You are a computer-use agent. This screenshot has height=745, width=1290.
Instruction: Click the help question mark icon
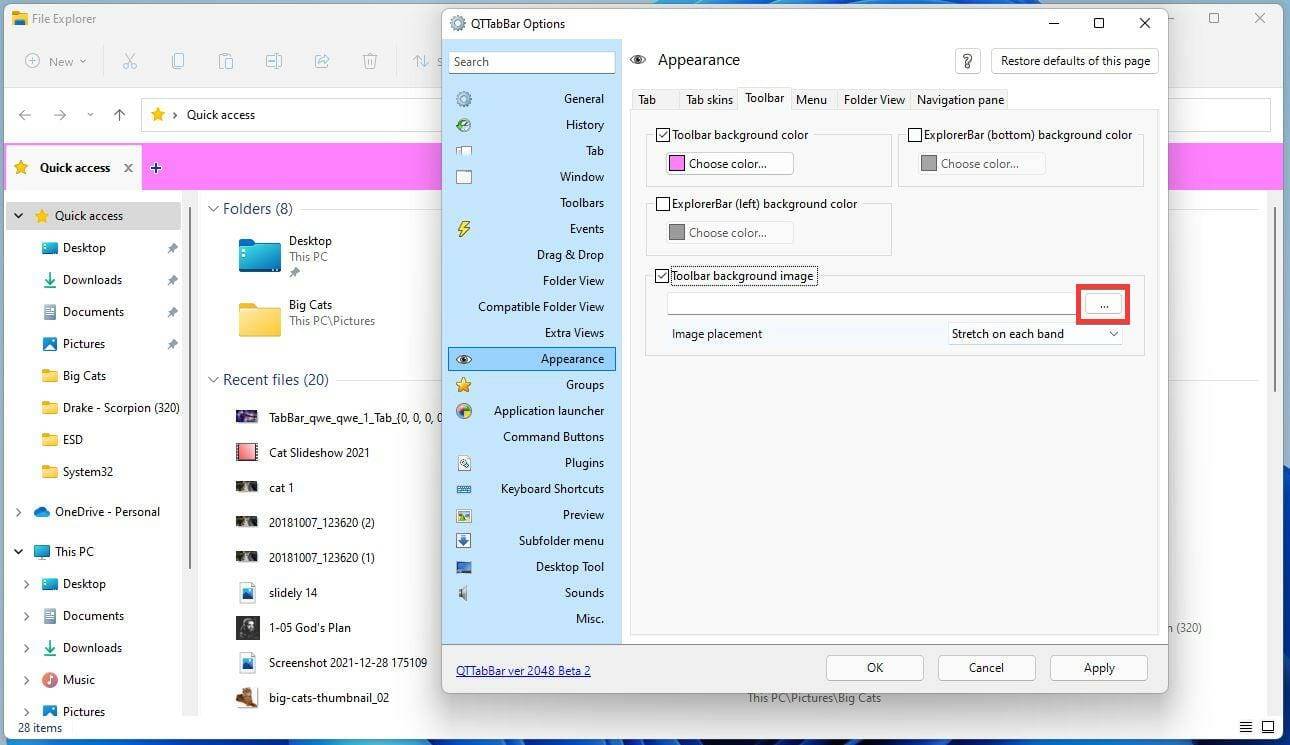pyautogui.click(x=966, y=61)
